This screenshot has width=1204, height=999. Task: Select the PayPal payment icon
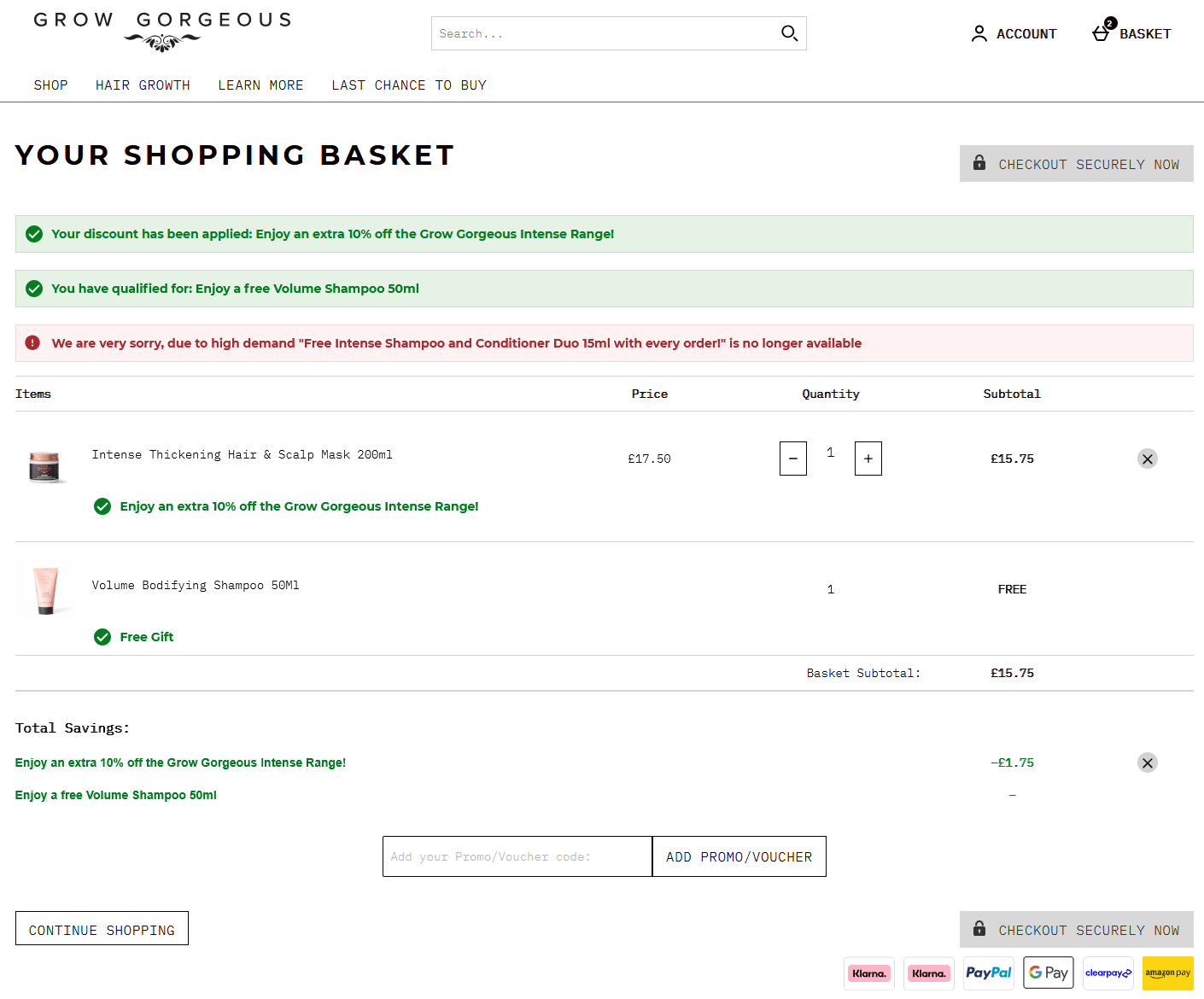click(988, 973)
